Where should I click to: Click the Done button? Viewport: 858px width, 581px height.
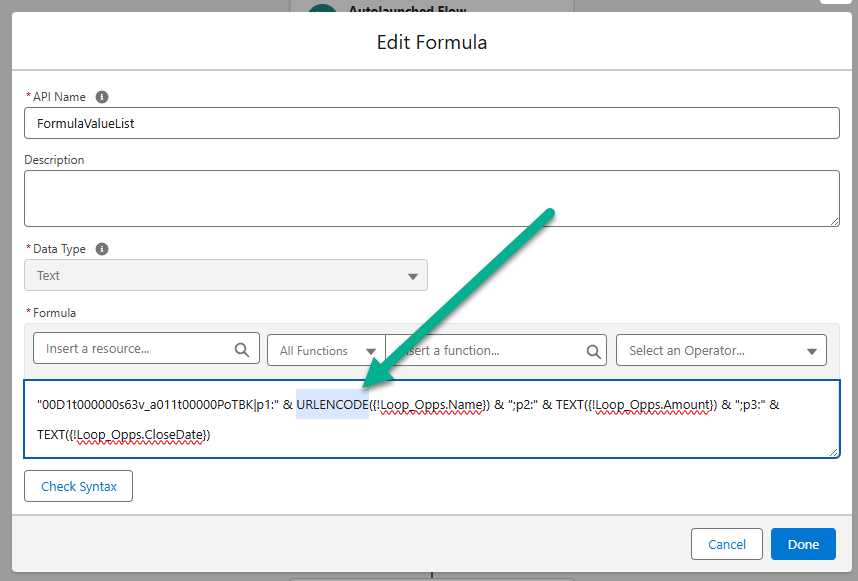803,544
